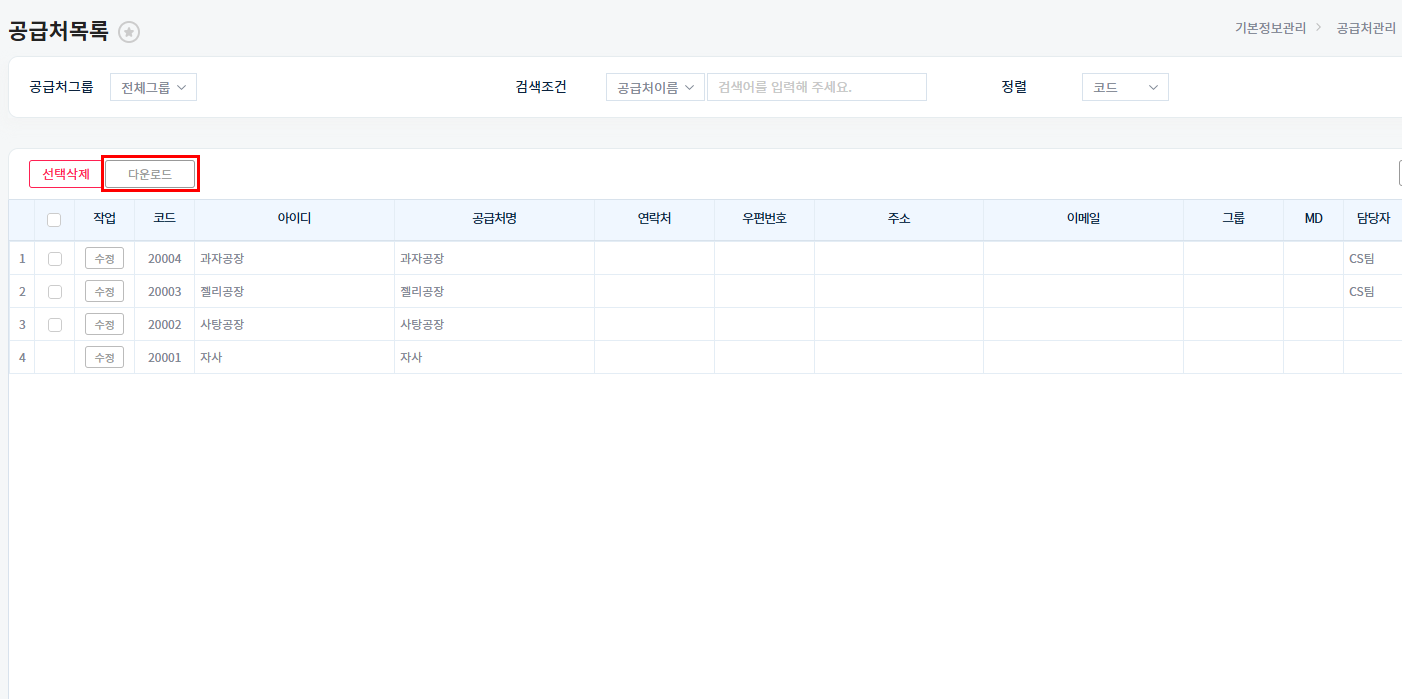Select the header select-all checkbox
The height and width of the screenshot is (699, 1402).
coord(54,220)
